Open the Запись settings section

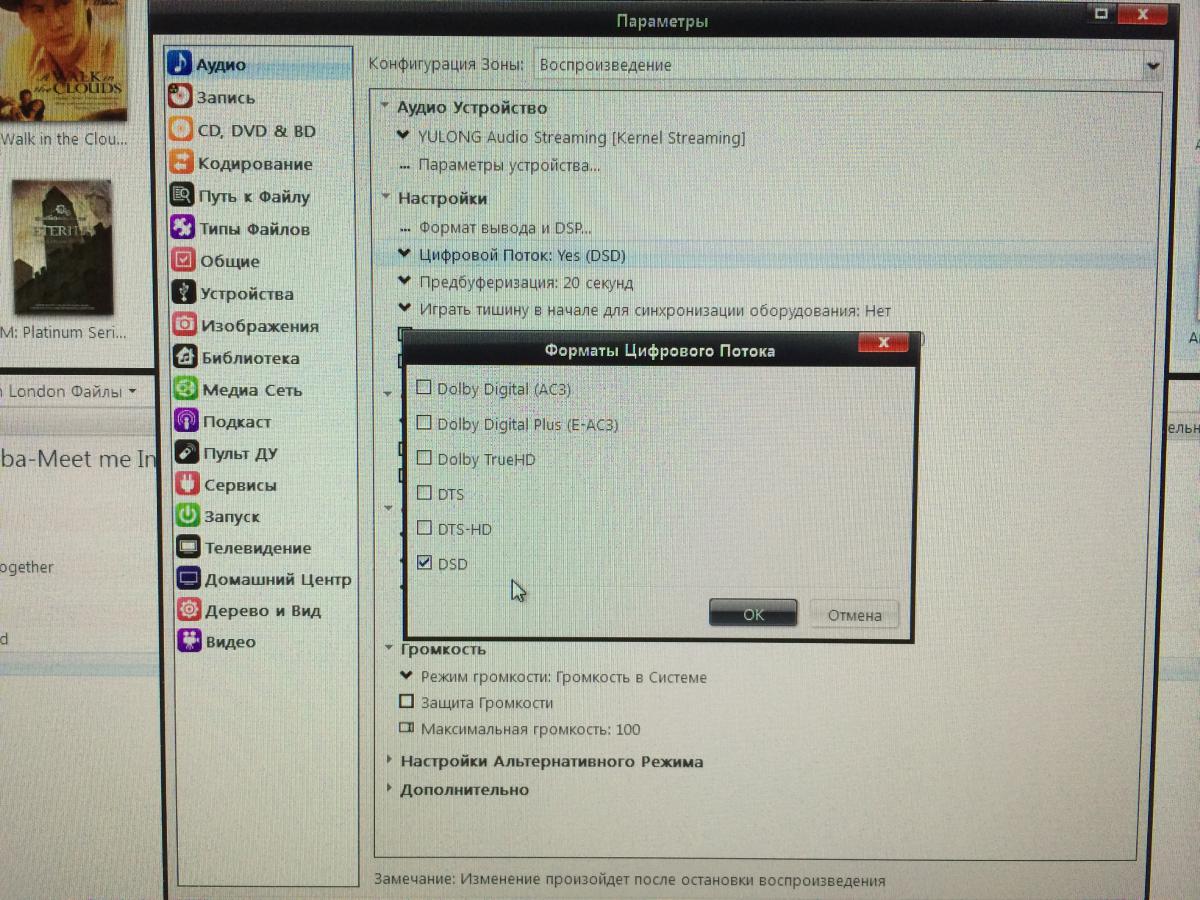226,98
